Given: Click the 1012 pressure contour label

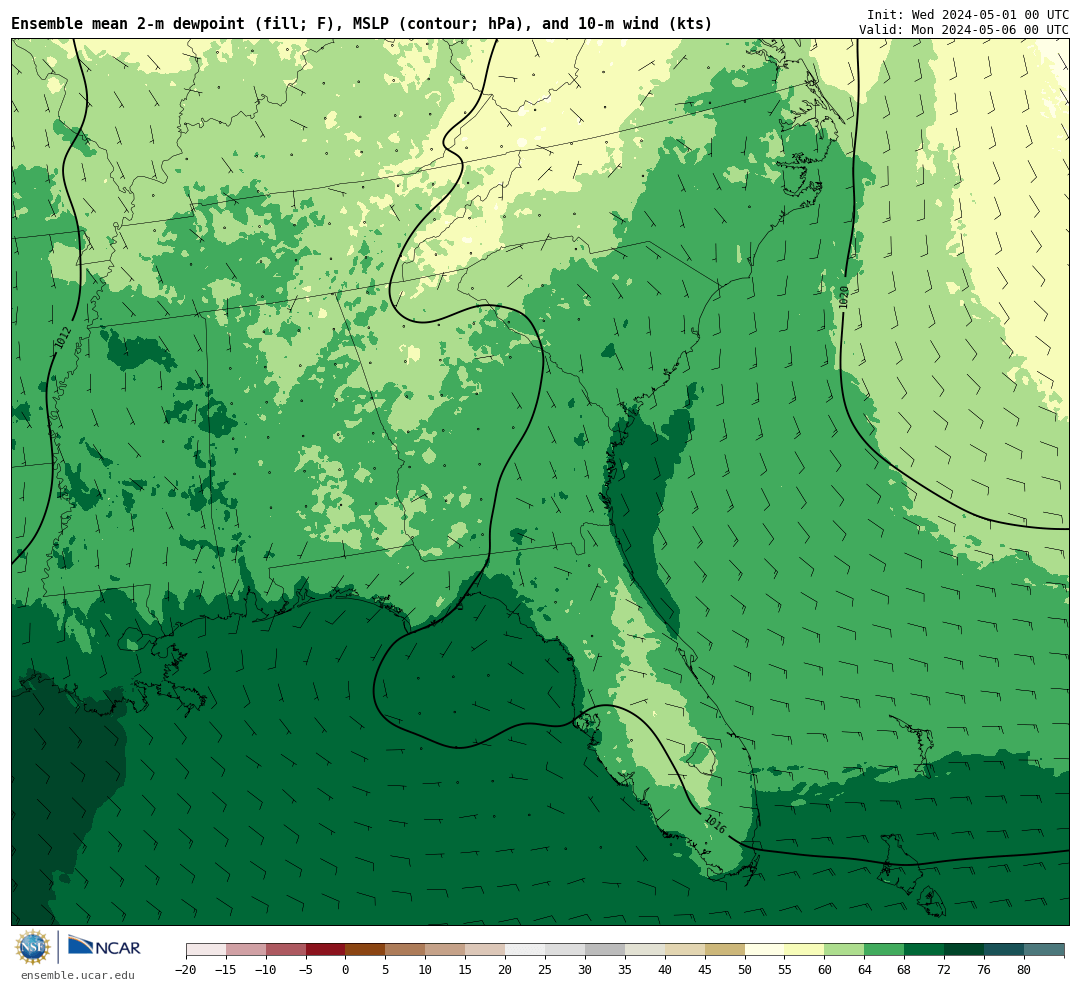Looking at the screenshot, I should [x=64, y=337].
